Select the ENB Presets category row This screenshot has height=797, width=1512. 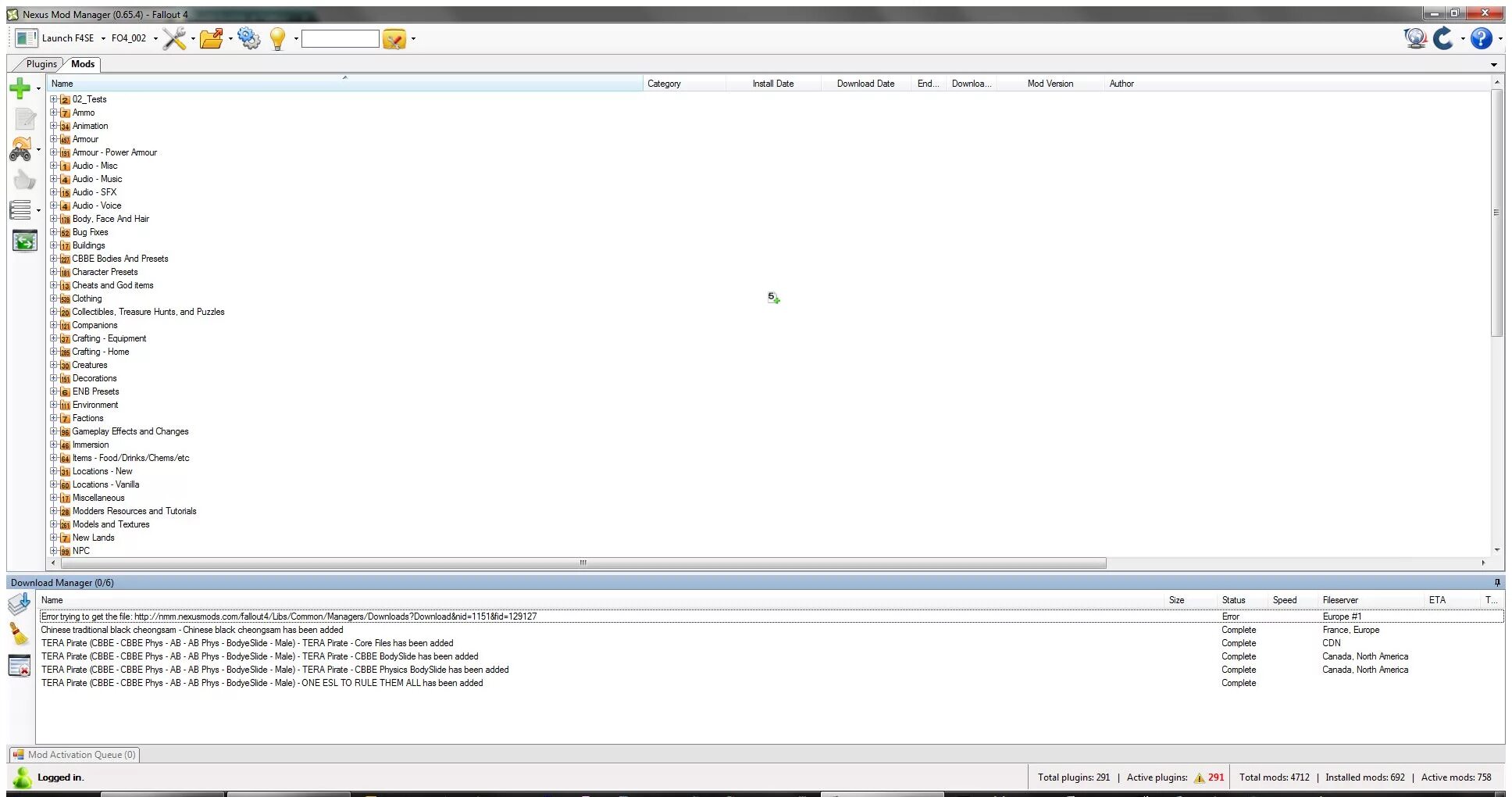(96, 391)
